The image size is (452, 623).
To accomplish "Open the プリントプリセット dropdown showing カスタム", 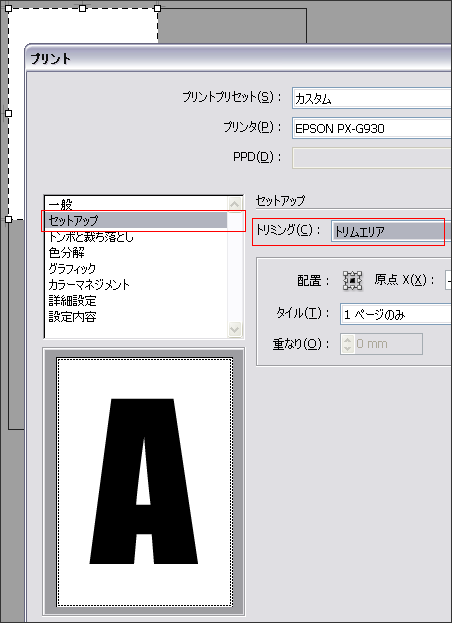I will click(x=372, y=98).
